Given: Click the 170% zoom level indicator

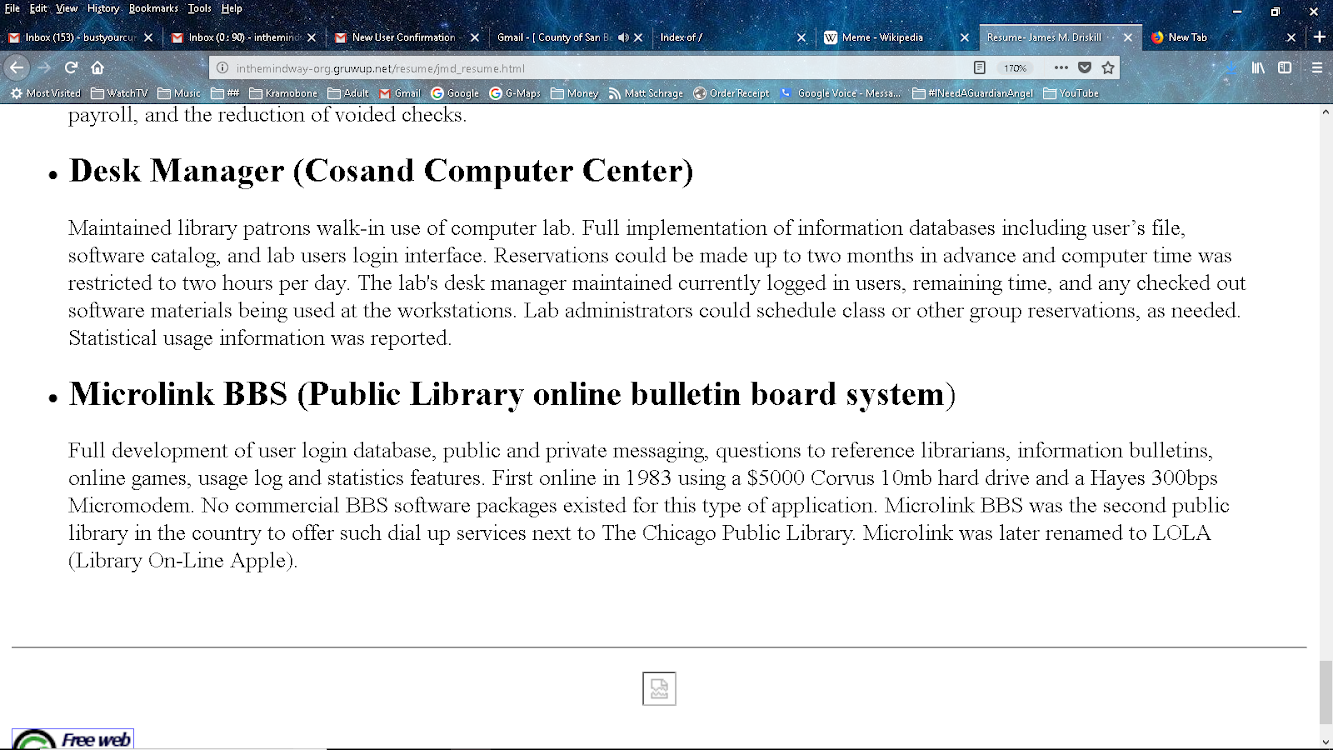Looking at the screenshot, I should point(1015,68).
